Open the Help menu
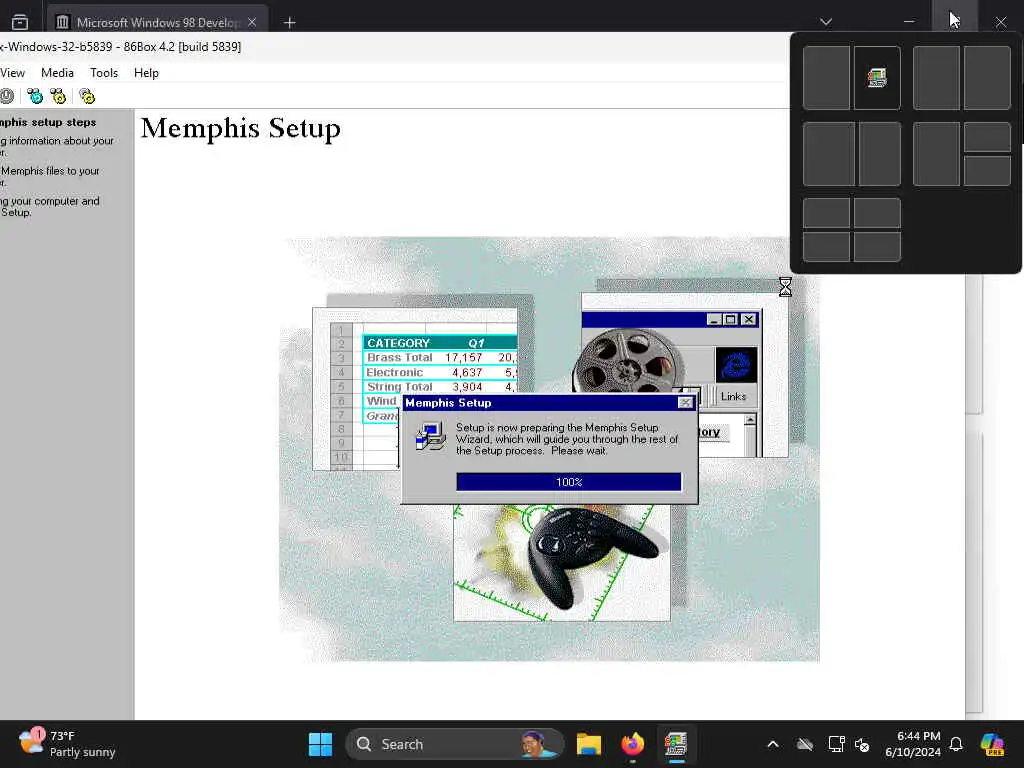 tap(146, 72)
